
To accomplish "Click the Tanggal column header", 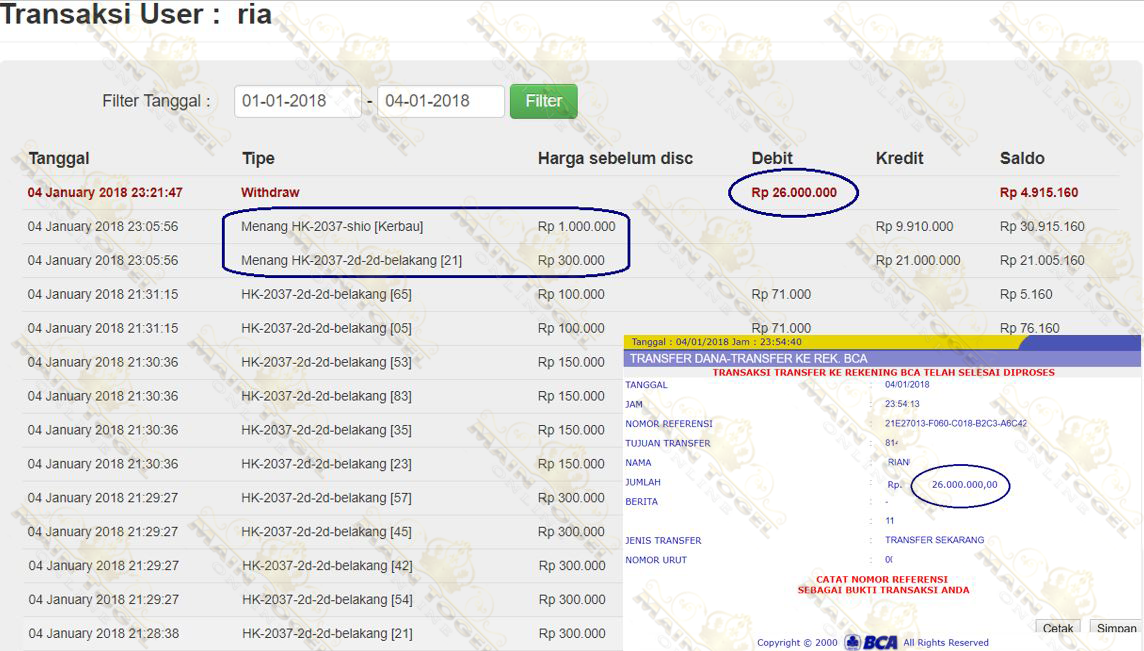I will (x=59, y=158).
